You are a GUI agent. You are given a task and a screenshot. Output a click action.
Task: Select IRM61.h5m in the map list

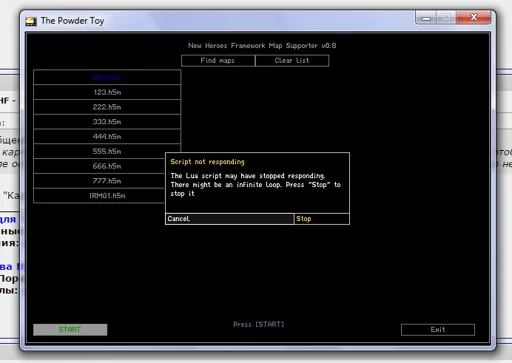[x=99, y=196]
